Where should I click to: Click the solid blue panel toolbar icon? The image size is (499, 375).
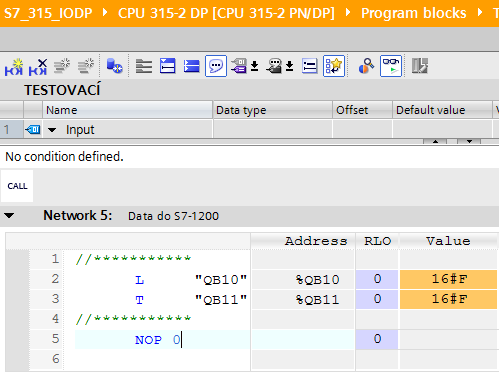(x=191, y=66)
